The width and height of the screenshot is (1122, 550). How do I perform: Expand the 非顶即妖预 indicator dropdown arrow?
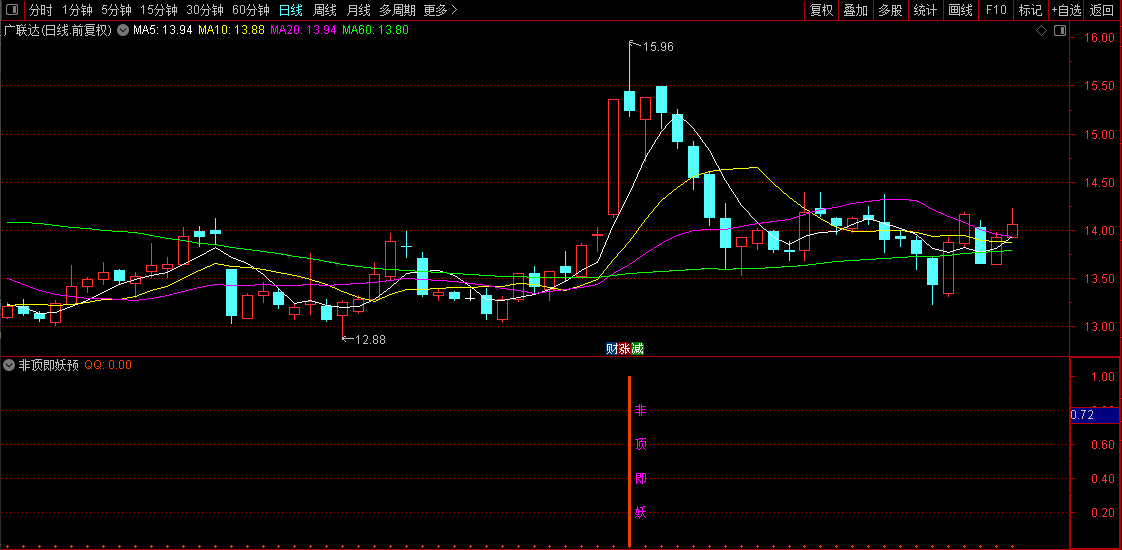coord(10,365)
